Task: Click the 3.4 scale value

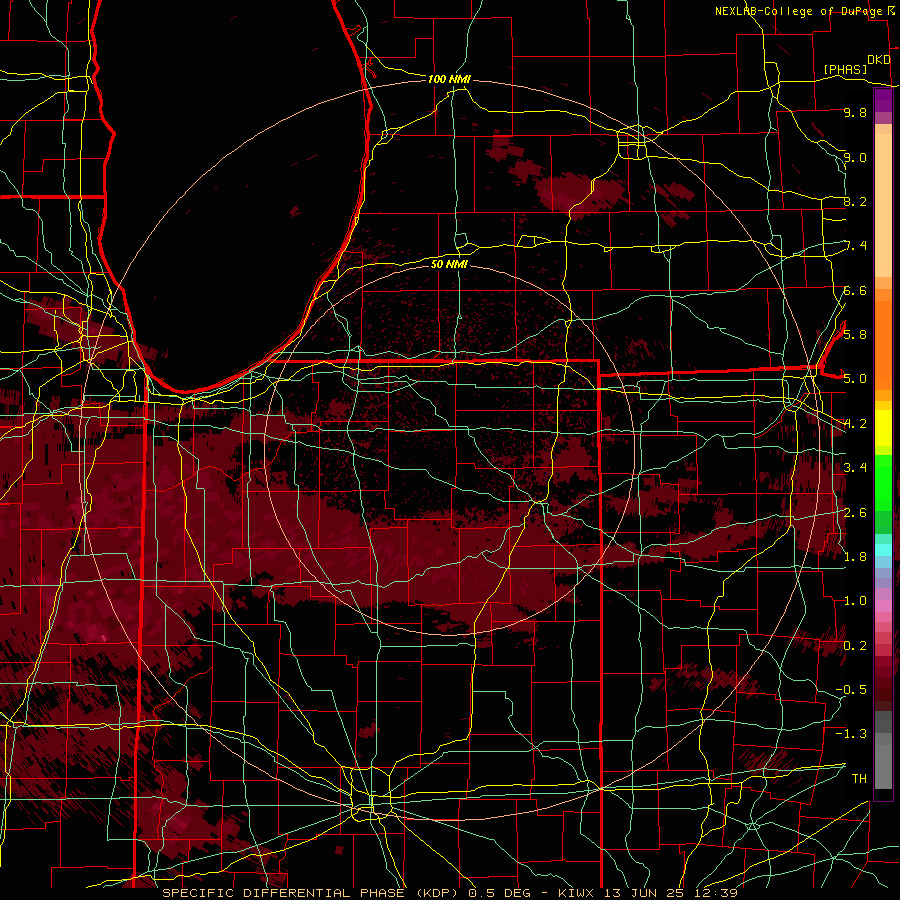Action: (855, 467)
